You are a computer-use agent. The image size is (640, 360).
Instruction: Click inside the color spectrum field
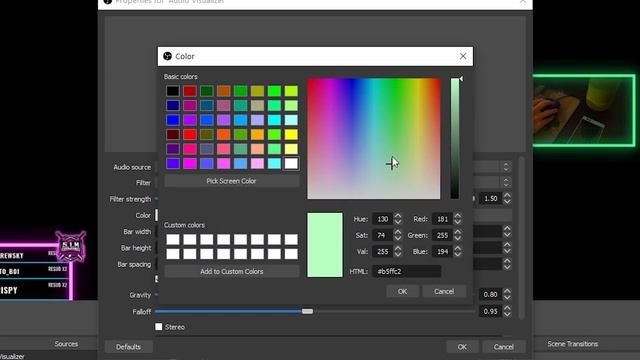click(x=373, y=139)
